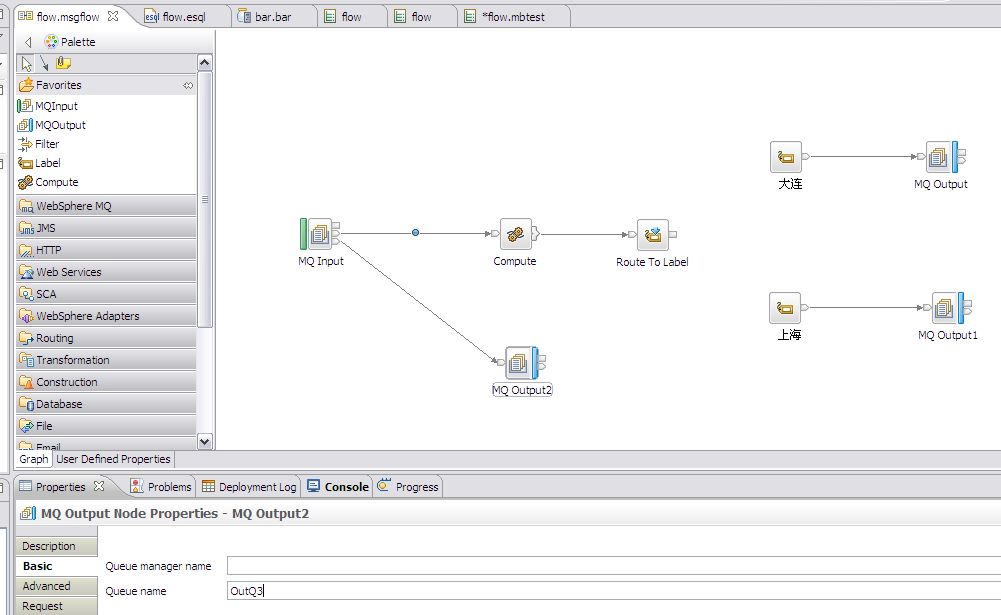Viewport: 1001px width, 615px height.
Task: Open the Problems view tab
Action: tap(161, 487)
